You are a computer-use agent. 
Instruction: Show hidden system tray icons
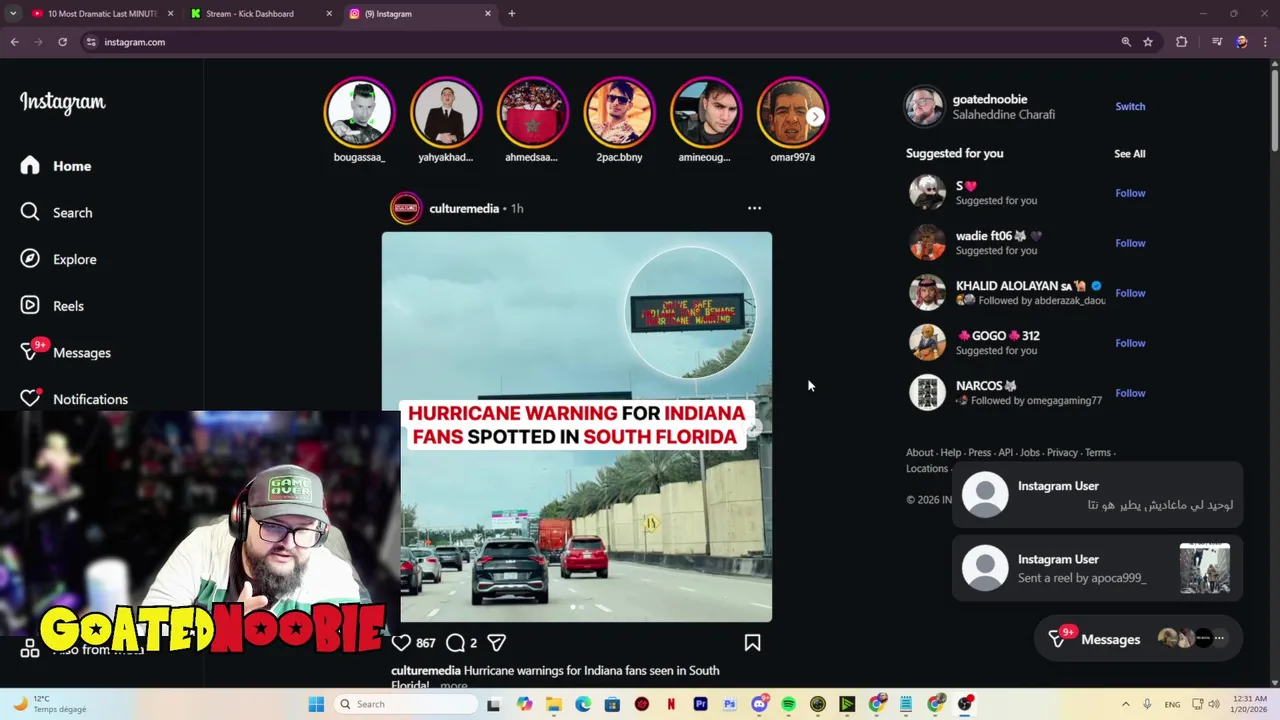1125,704
